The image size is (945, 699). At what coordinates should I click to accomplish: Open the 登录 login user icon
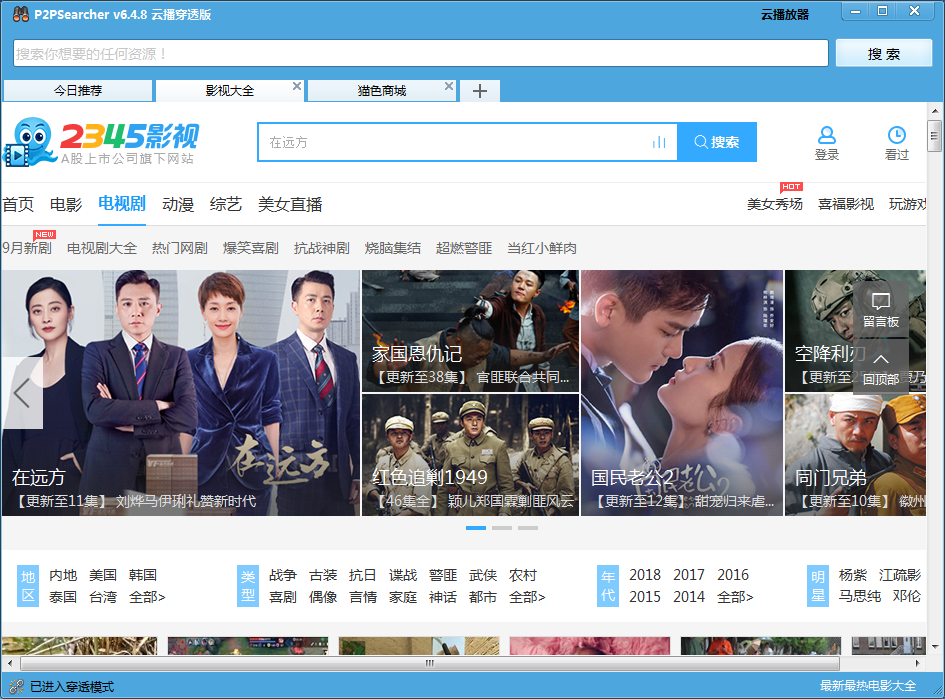coord(826,133)
